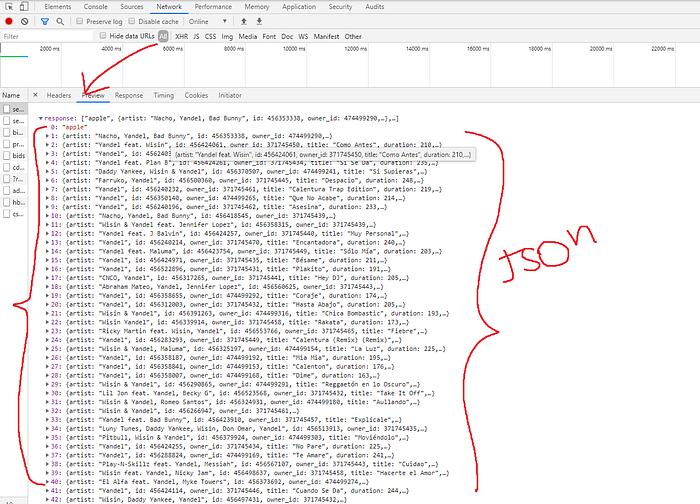Expand item 30 Take It Off entry
This screenshot has width=700, height=504.
point(47,393)
